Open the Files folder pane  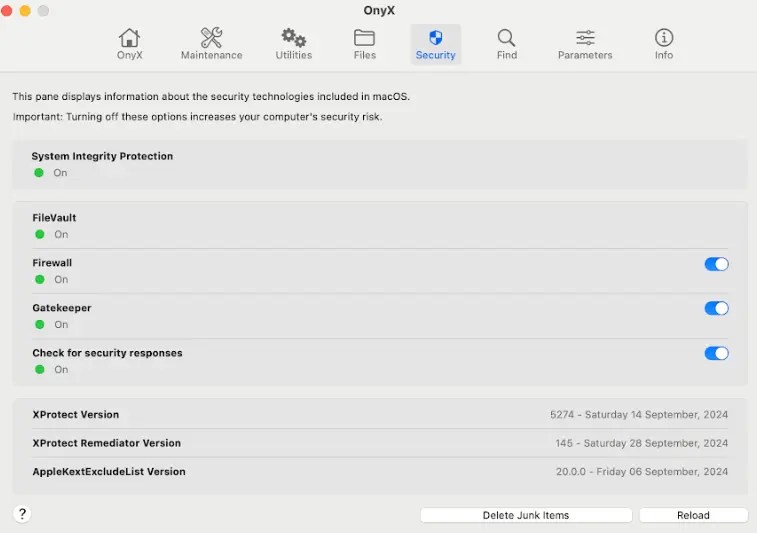[364, 44]
